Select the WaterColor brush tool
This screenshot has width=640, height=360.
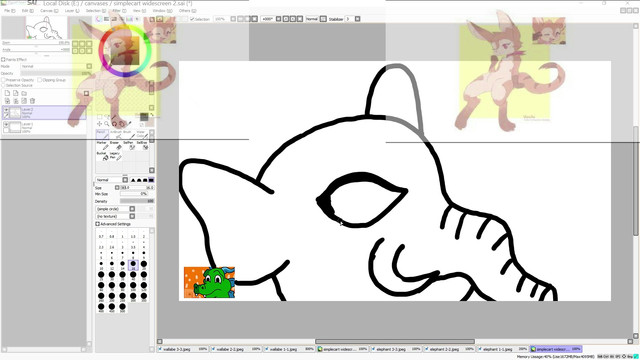(141, 134)
